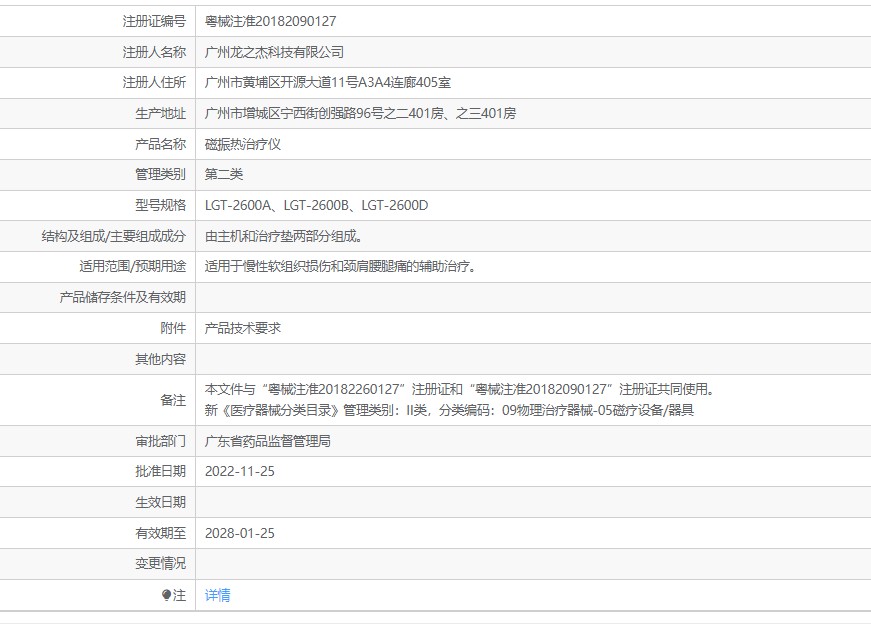Select attachment value 产品技术要求

pos(243,328)
